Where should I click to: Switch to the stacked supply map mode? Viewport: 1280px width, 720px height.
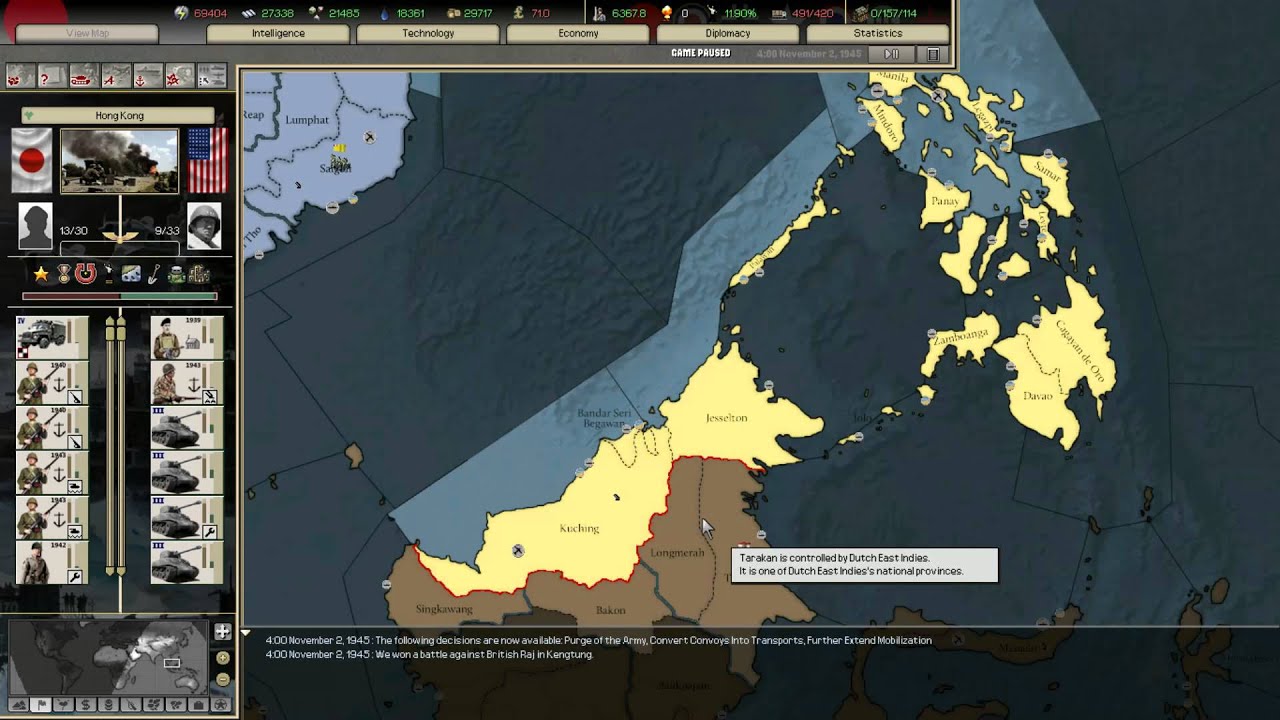coord(108,705)
